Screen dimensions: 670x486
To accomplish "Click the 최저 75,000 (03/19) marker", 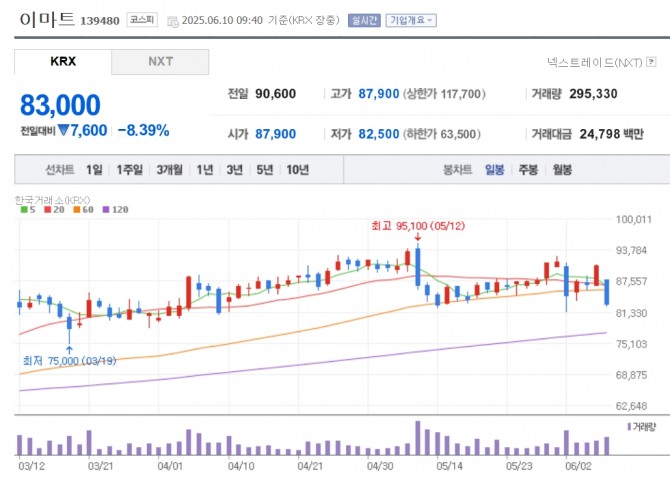I will [69, 361].
